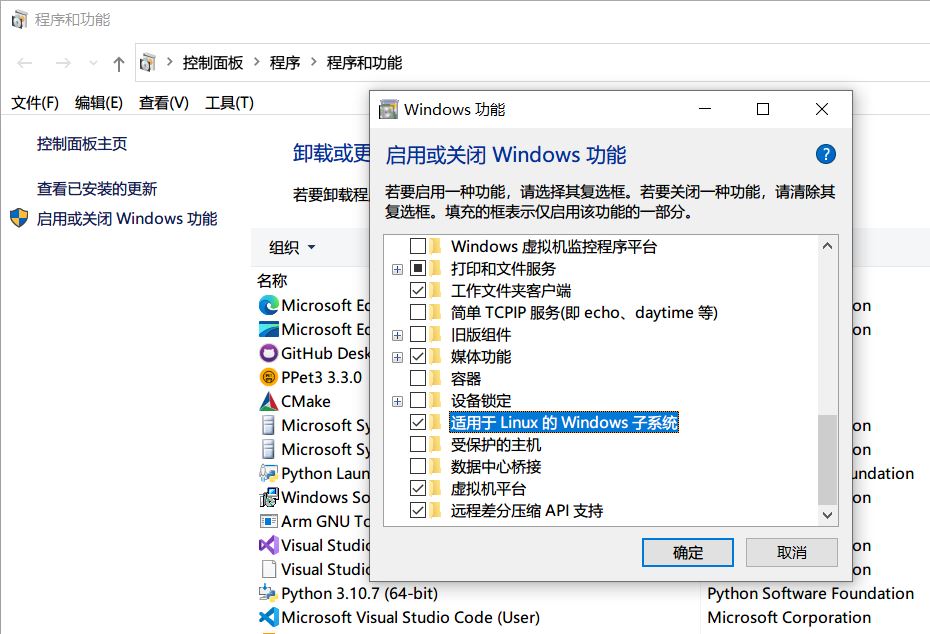Expand the 打印和文件服务 tree node
Image resolution: width=930 pixels, height=634 pixels.
click(397, 269)
